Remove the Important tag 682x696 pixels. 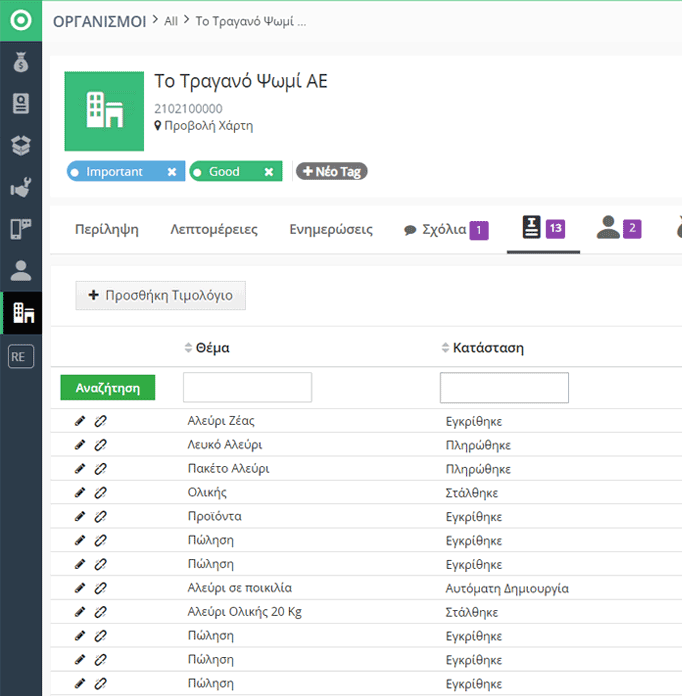[x=172, y=172]
